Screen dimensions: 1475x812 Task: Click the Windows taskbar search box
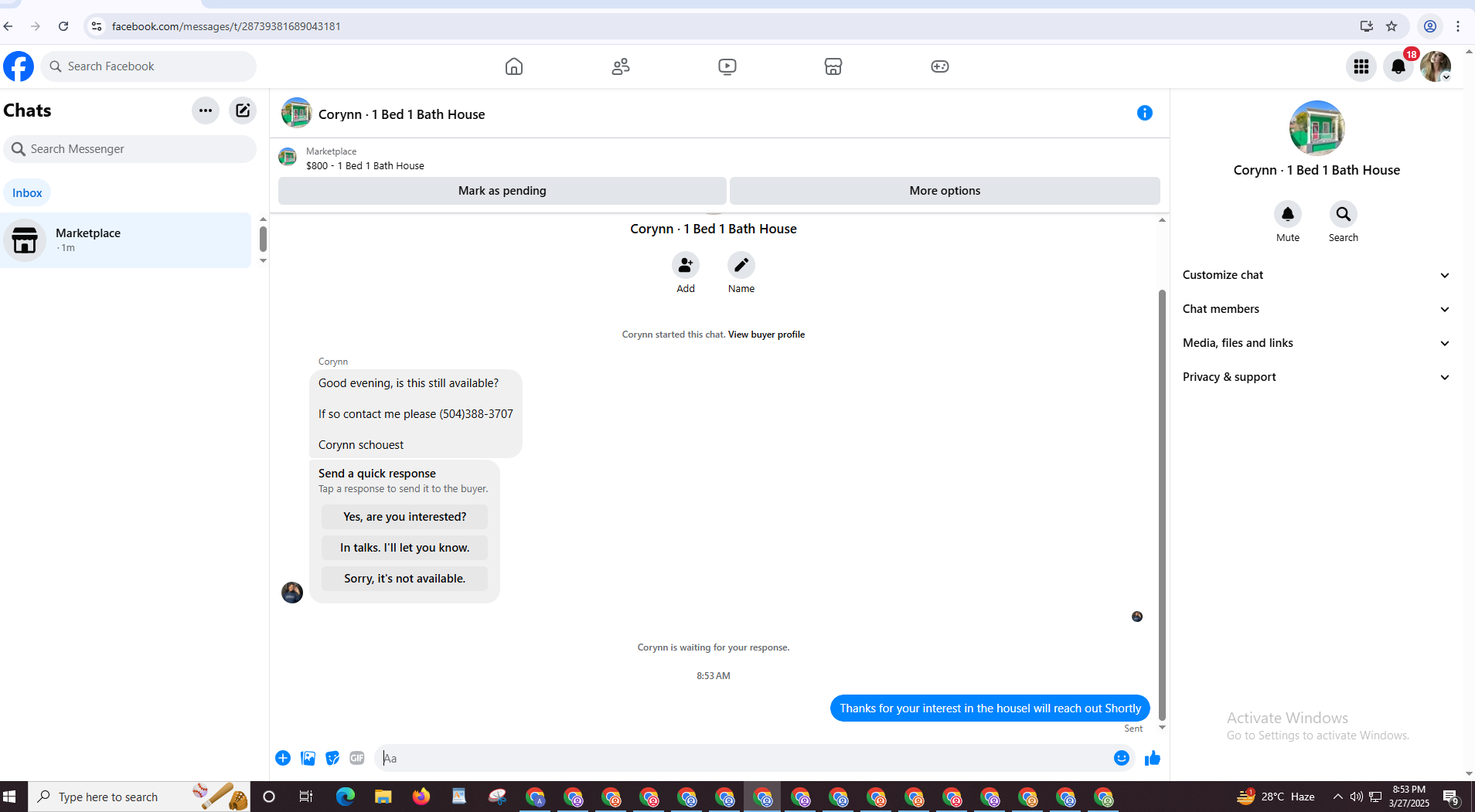coord(139,797)
